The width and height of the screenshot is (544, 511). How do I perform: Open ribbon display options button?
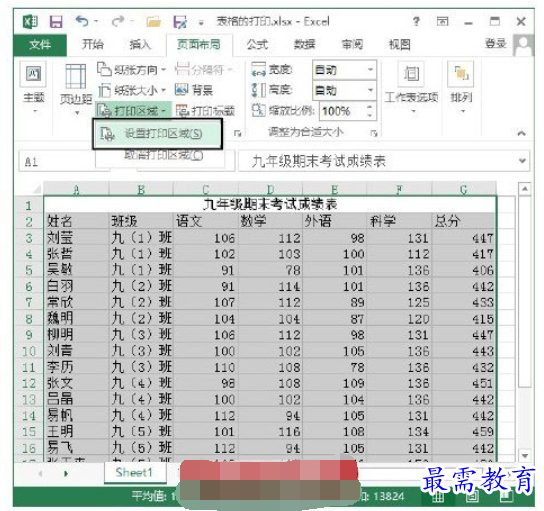tap(442, 22)
